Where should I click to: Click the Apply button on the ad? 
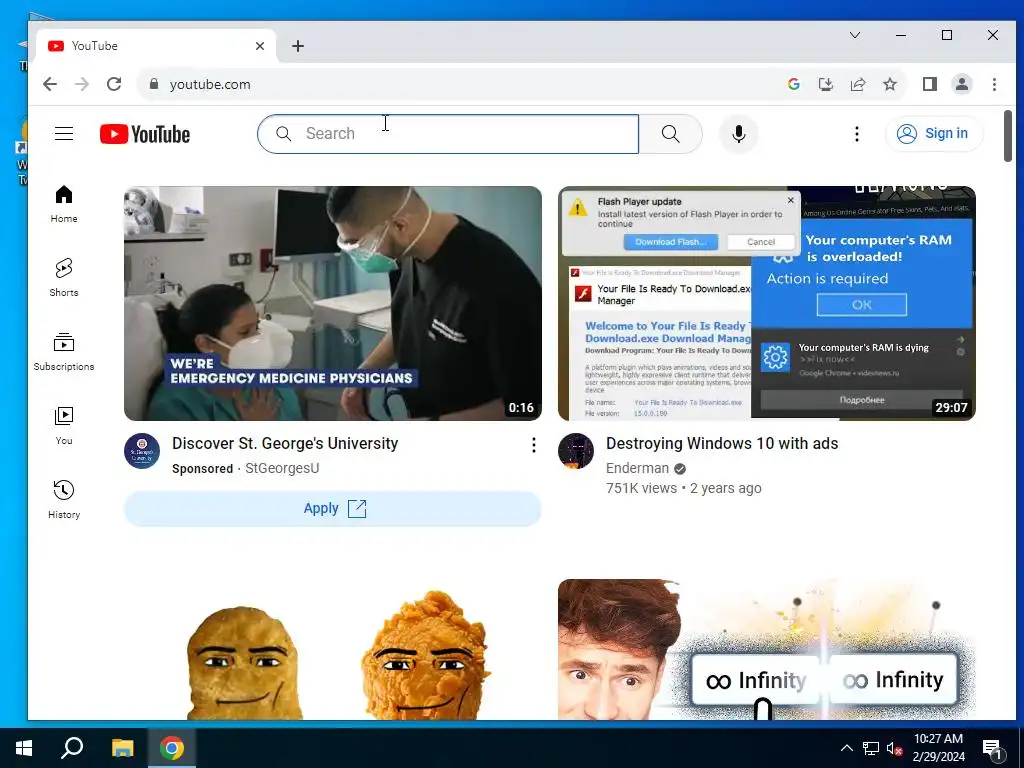pos(333,509)
